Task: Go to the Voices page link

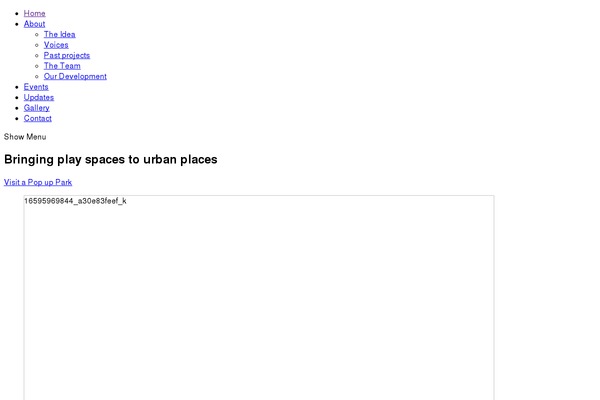Action: click(x=56, y=45)
